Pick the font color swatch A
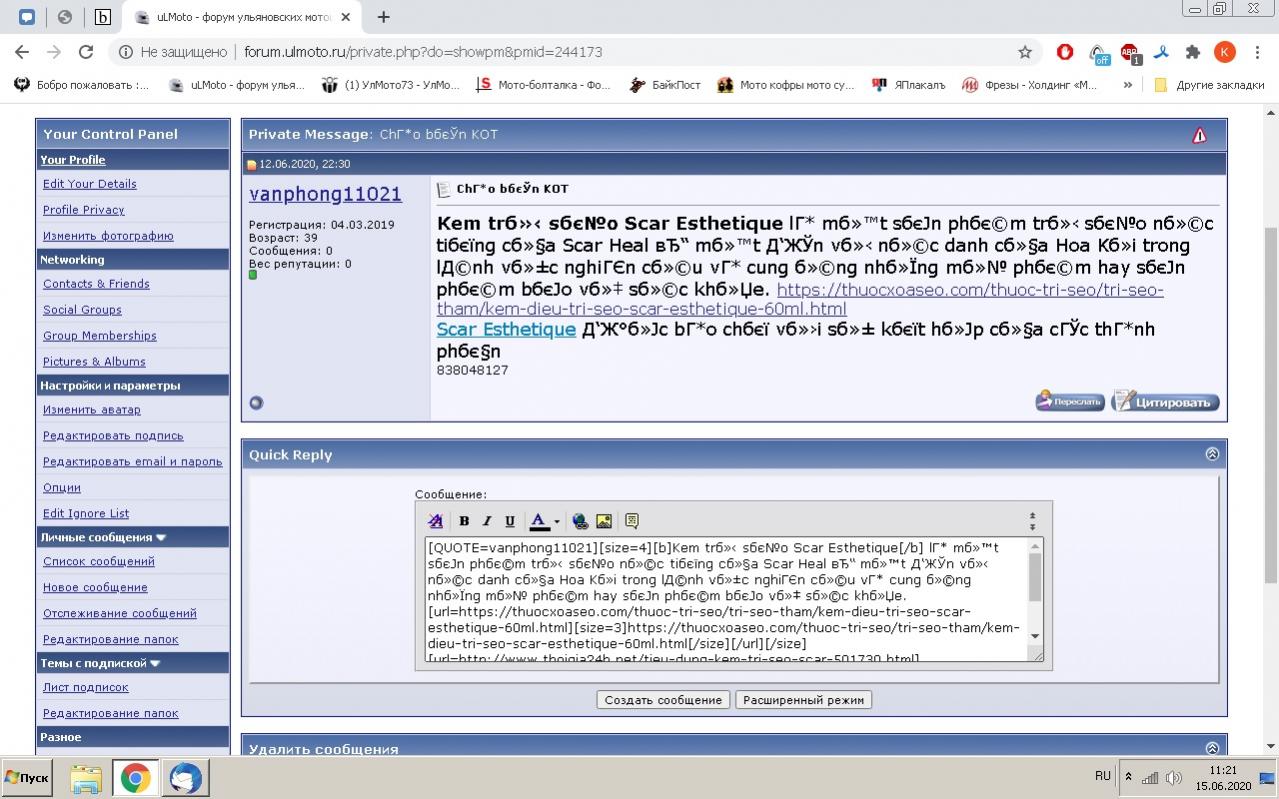This screenshot has height=799, width=1279. click(x=538, y=521)
